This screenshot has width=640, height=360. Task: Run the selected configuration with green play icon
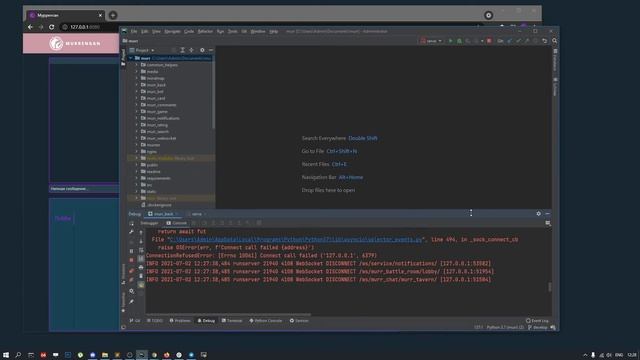451,41
